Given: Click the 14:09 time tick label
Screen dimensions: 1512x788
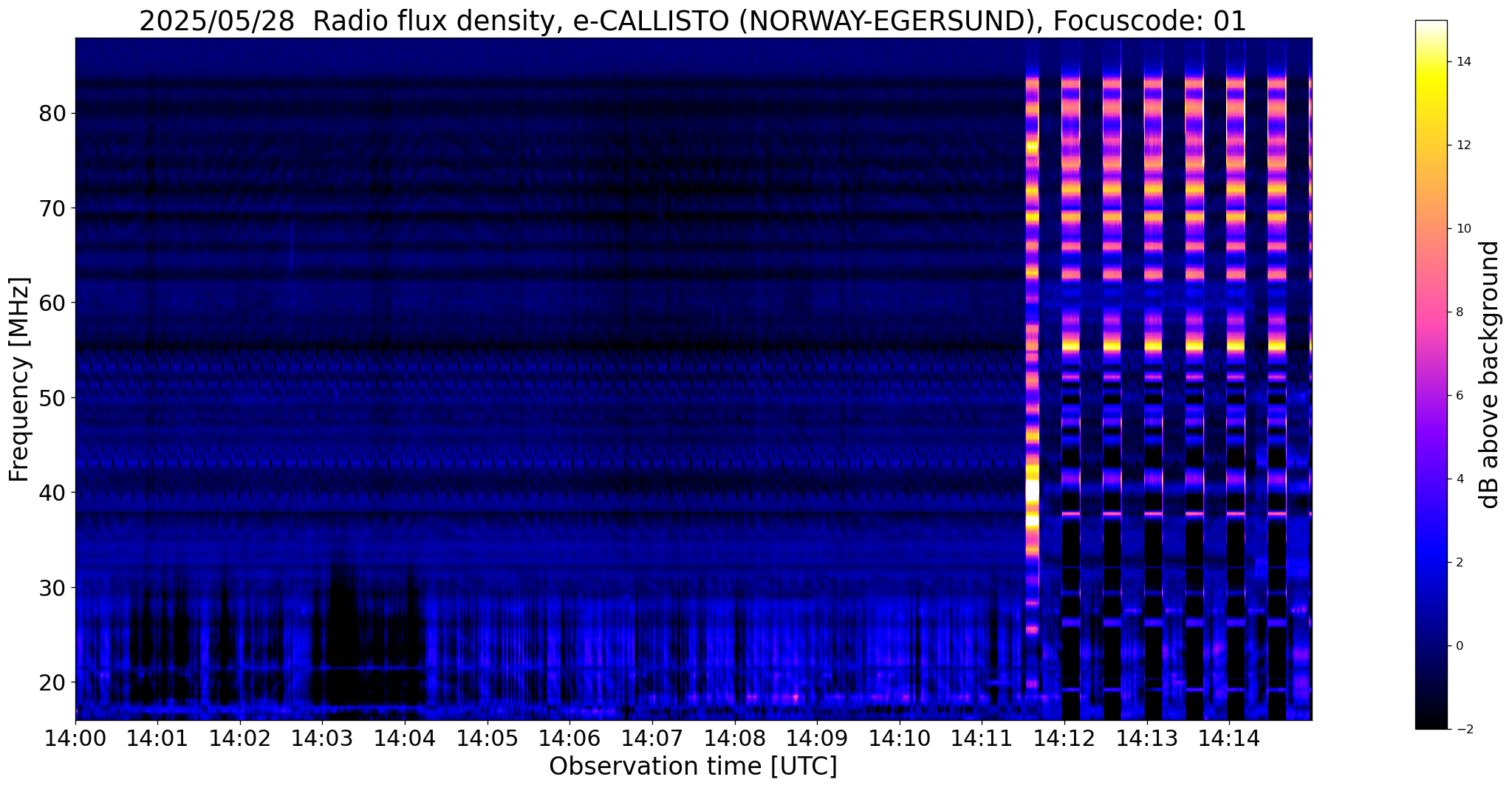Looking at the screenshot, I should 817,738.
